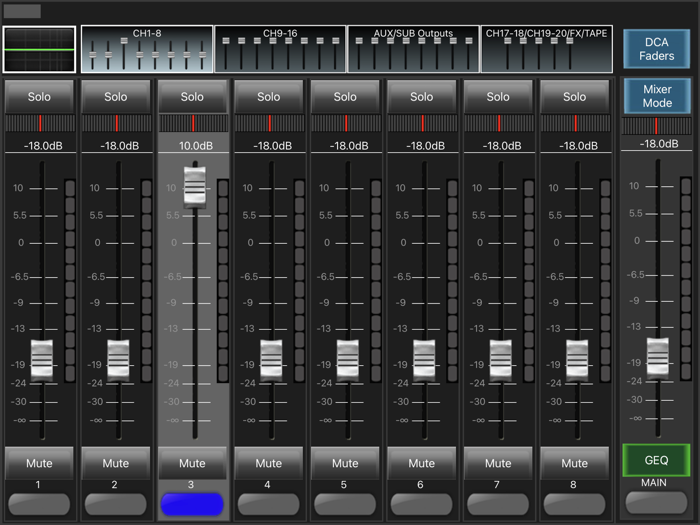This screenshot has height=525, width=700.
Task: Open the CH17-18/CH19-20/FX/TAPE bank
Action: pyautogui.click(x=546, y=49)
